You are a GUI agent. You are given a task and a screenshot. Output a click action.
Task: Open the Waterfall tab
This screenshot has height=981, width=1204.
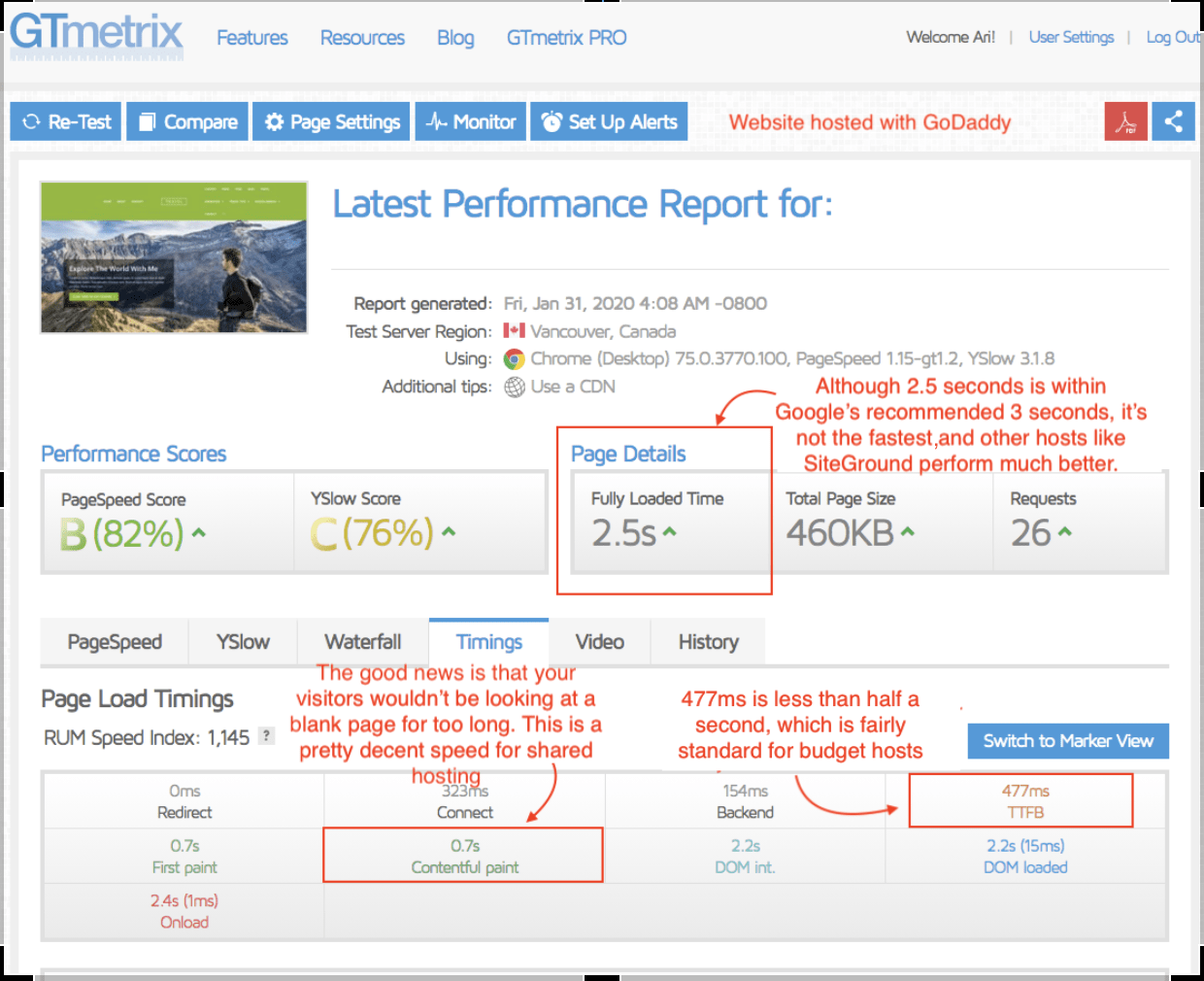(x=362, y=642)
